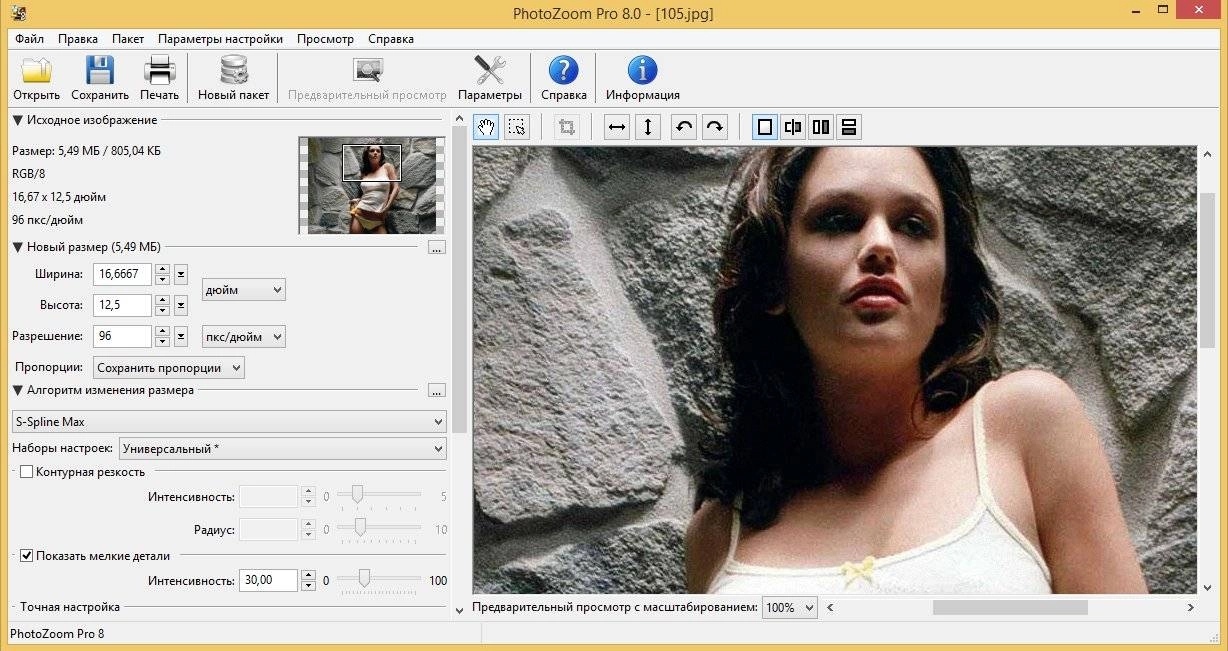Open Наборы настроек Универсальный dropdown
This screenshot has height=651, width=1228.
click(x=282, y=449)
